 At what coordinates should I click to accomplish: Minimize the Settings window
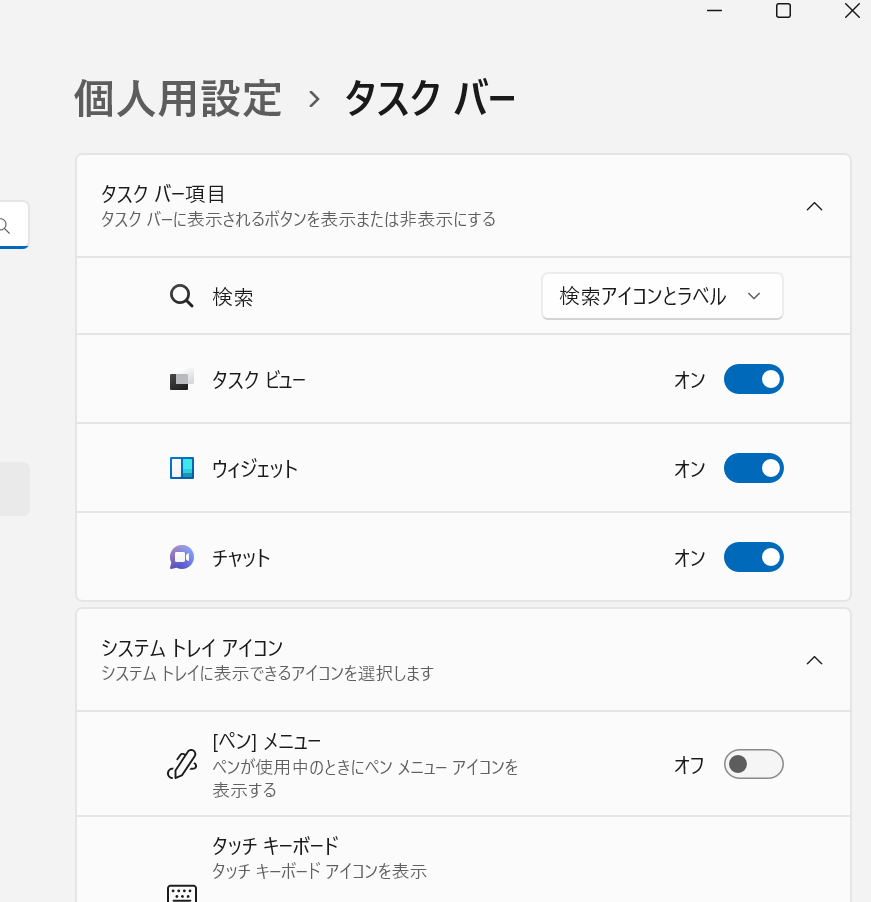[715, 11]
